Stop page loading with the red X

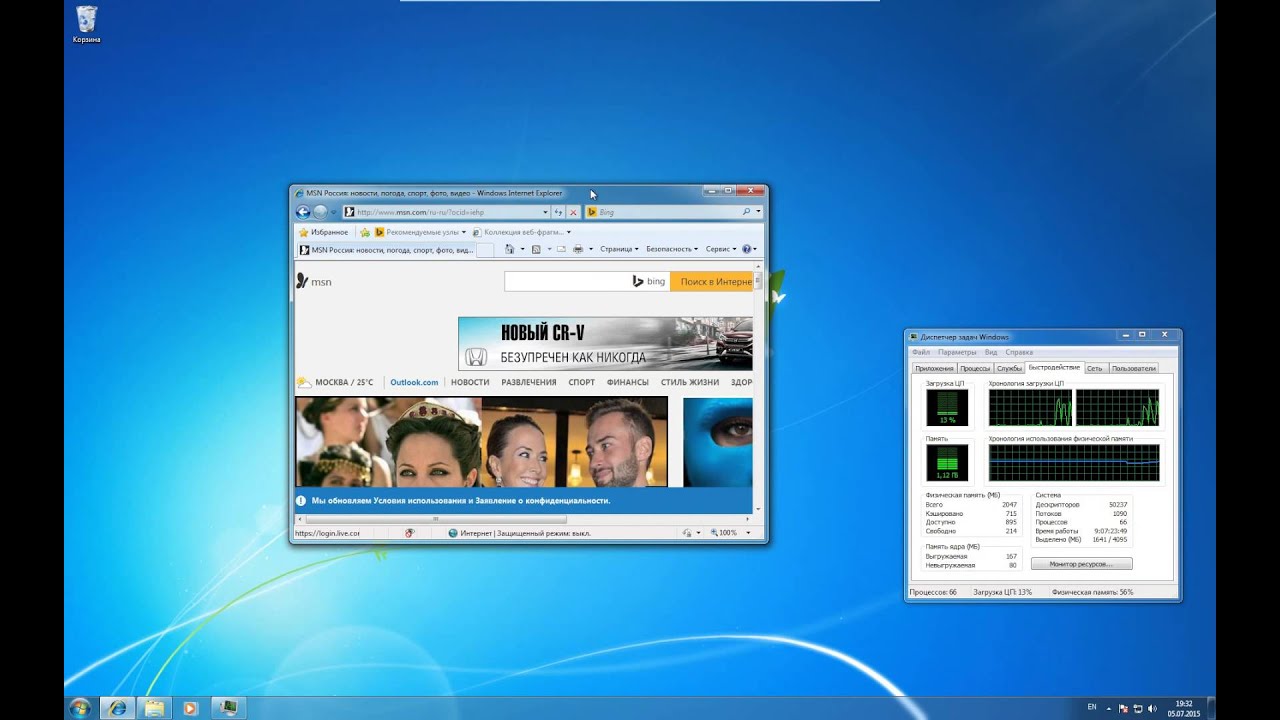573,212
